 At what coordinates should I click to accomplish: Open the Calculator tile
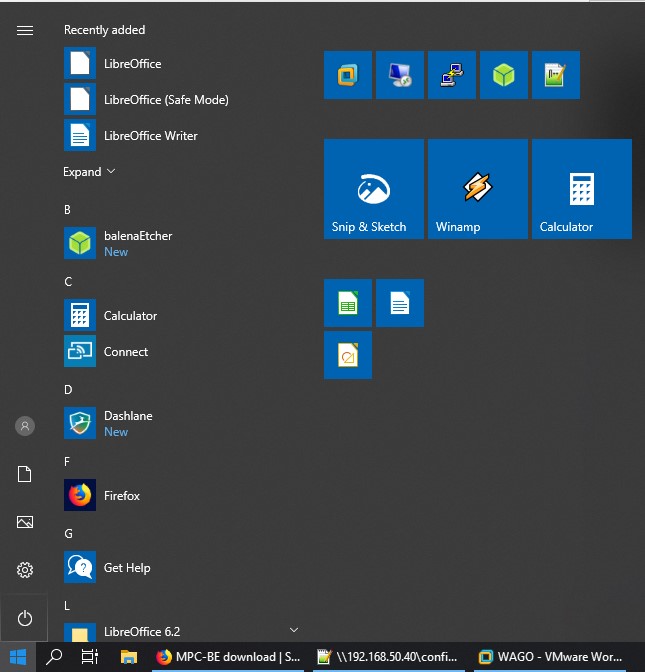click(x=582, y=189)
